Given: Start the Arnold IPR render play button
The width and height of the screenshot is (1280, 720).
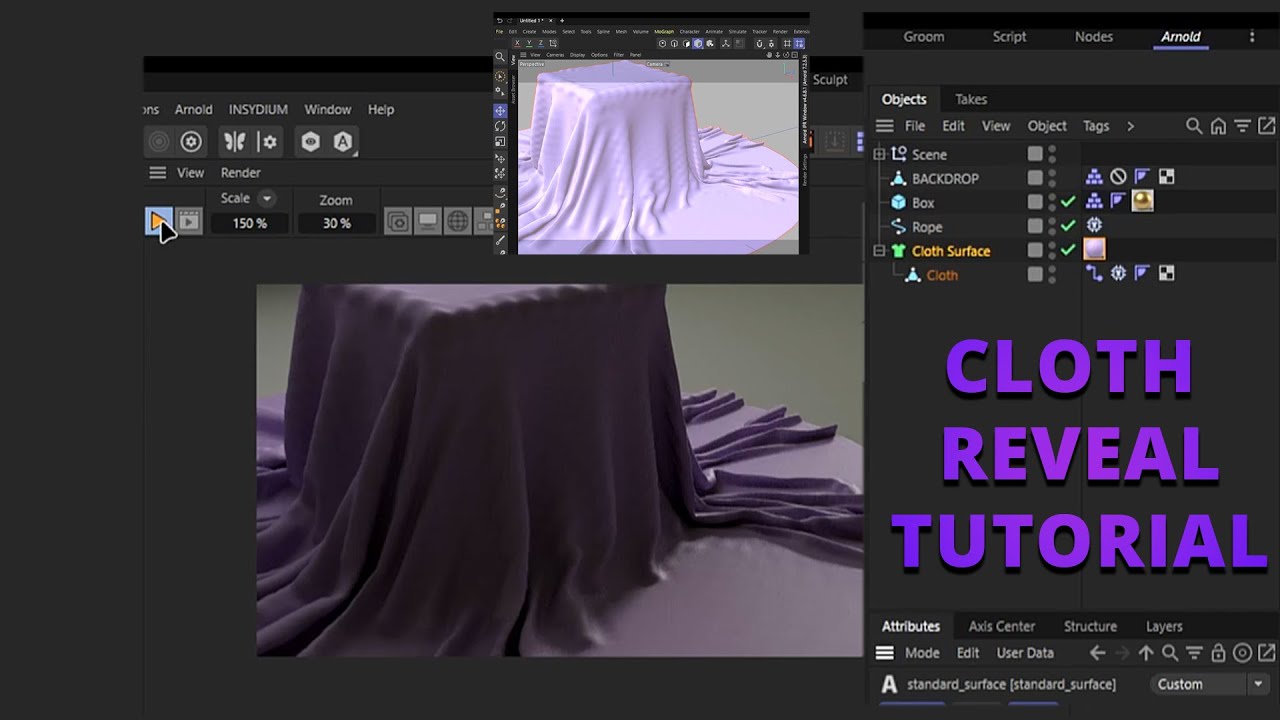Looking at the screenshot, I should (158, 222).
